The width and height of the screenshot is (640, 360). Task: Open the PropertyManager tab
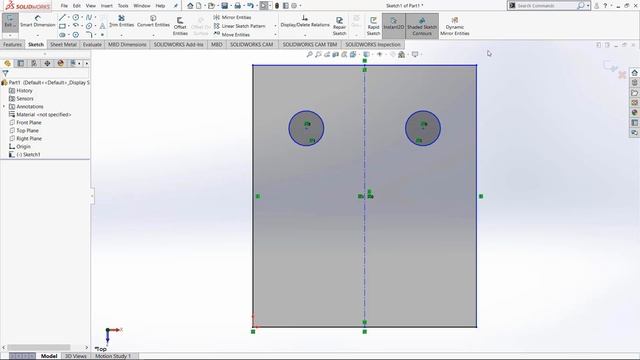pos(20,63)
